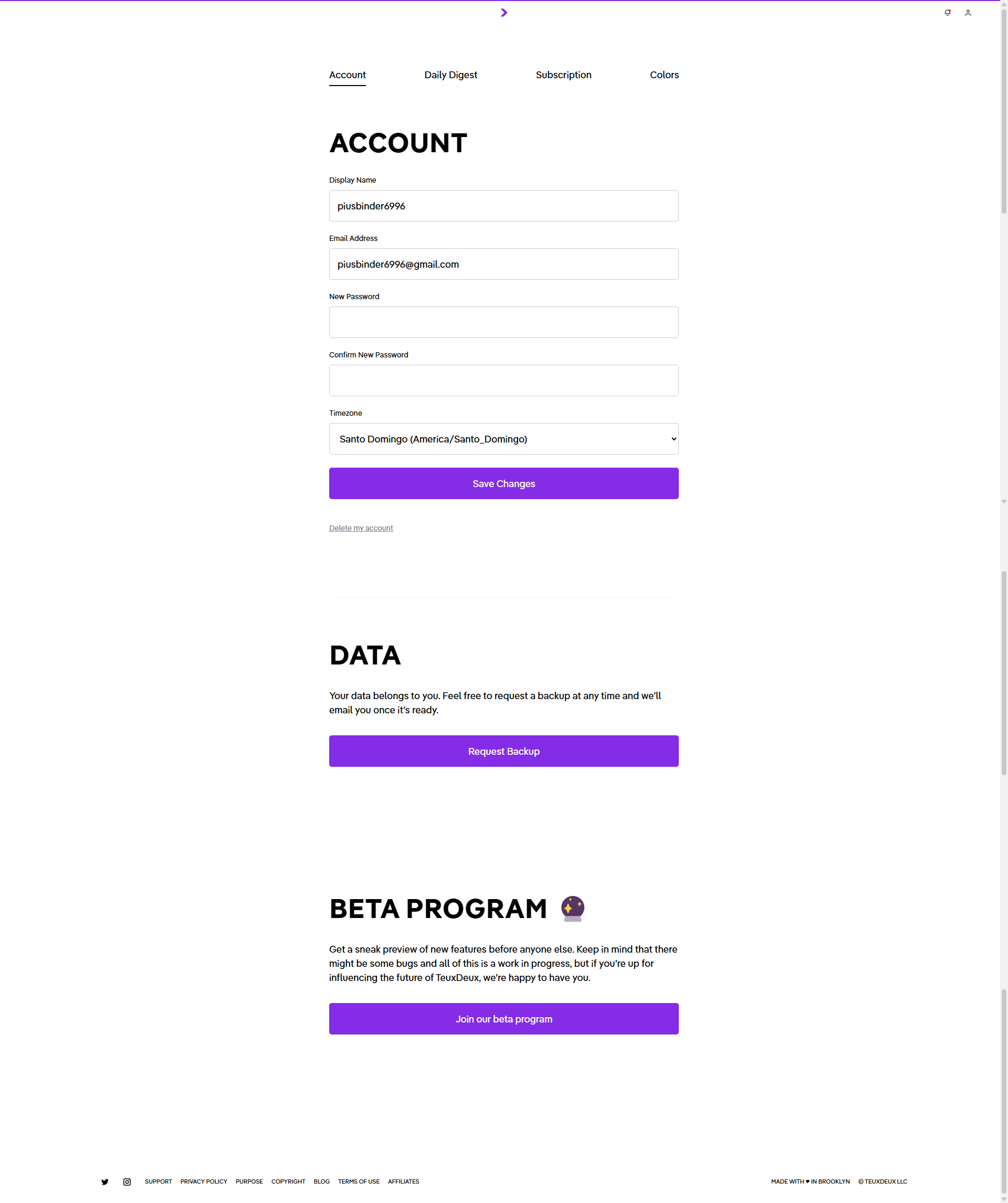The image size is (1008, 1203).
Task: Focus the Confirm New Password field
Action: 503,381
